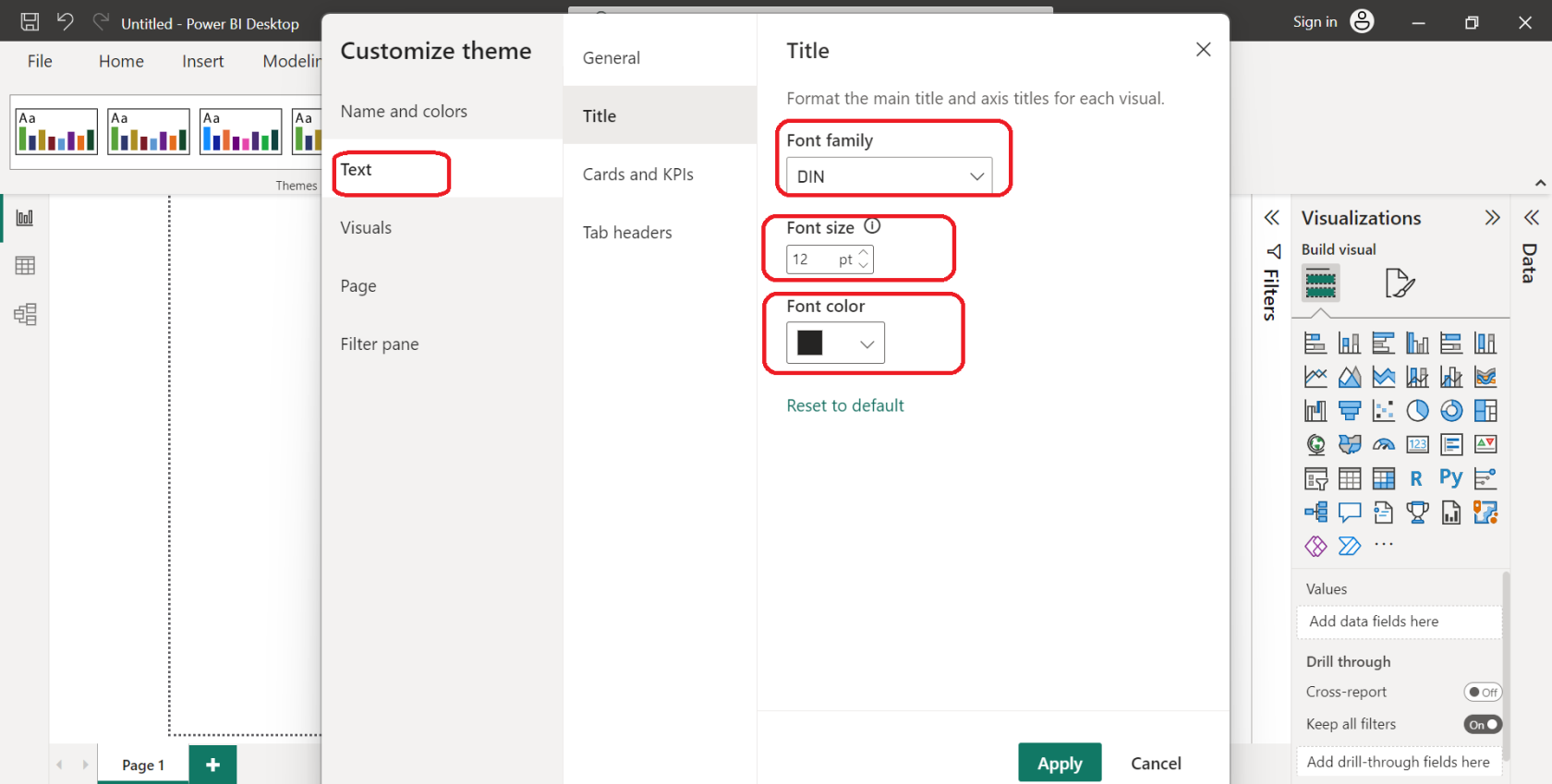Click the Build visual fields icon
Image resolution: width=1552 pixels, height=784 pixels.
coord(1320,283)
